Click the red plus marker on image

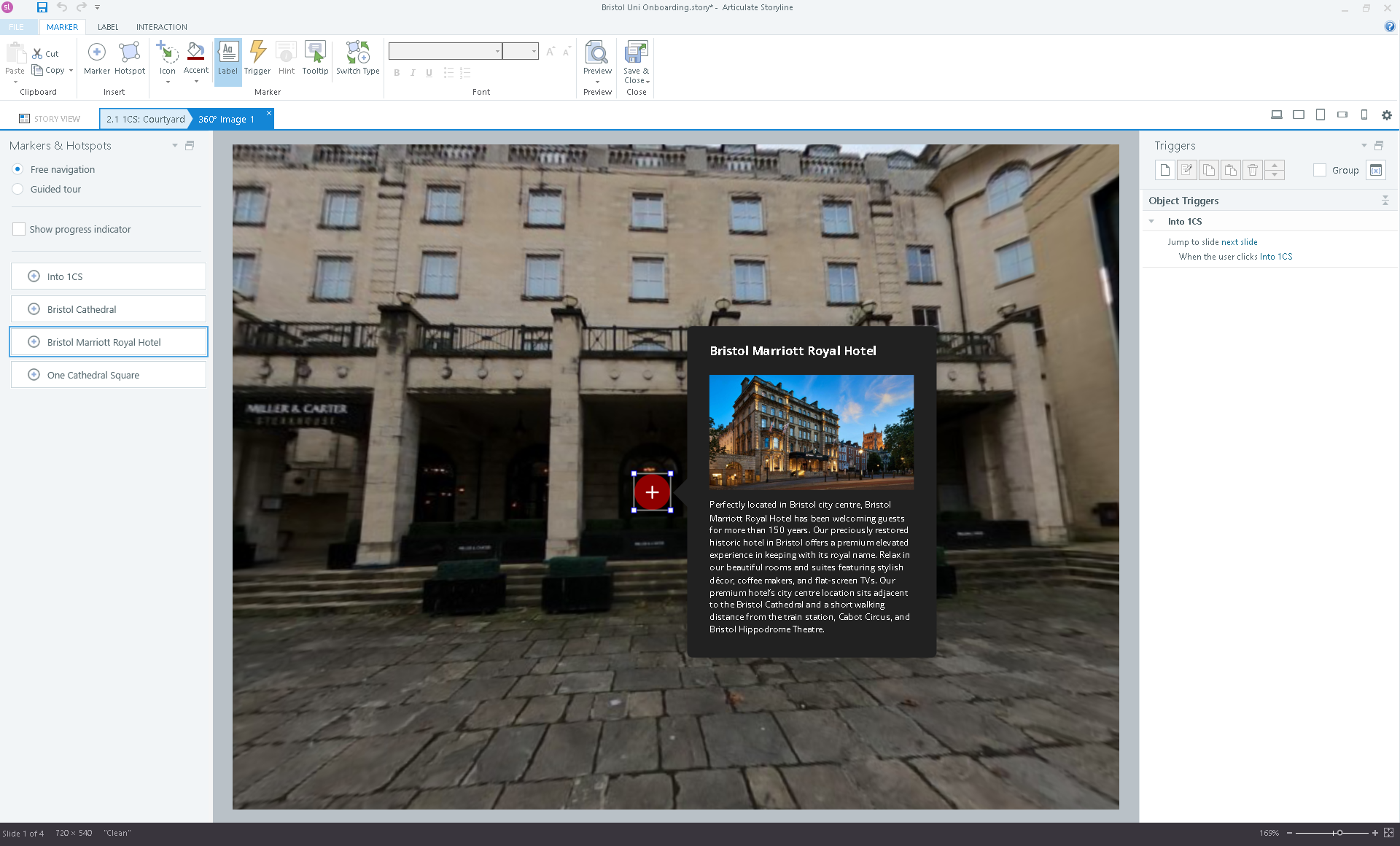652,492
